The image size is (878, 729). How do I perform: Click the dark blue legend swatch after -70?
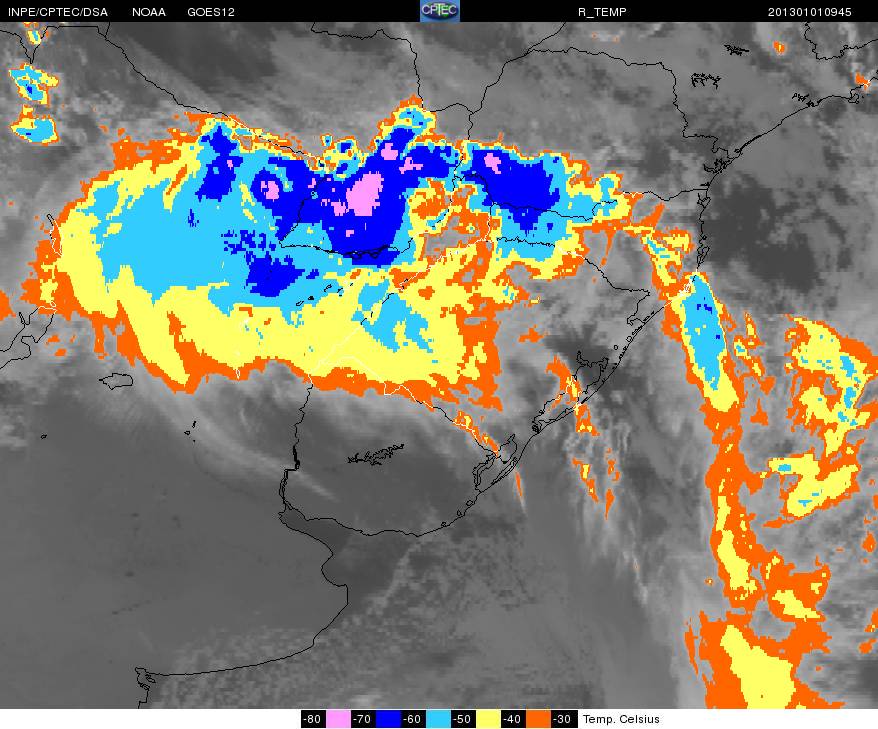click(x=387, y=719)
